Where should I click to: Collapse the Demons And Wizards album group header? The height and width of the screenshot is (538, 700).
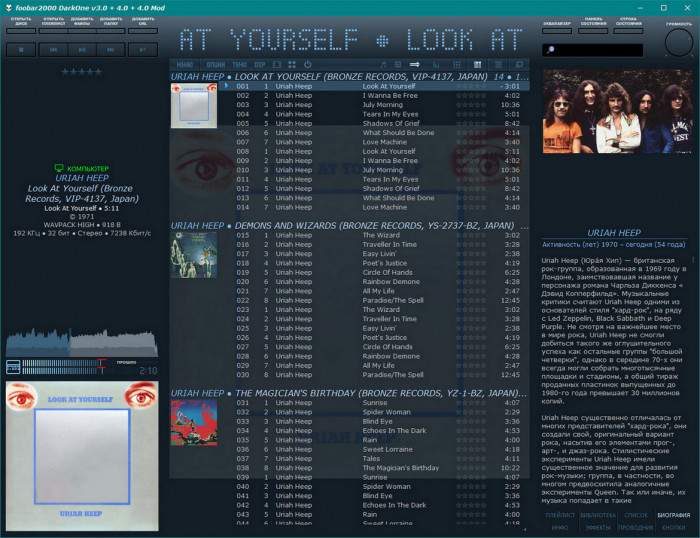tap(349, 225)
